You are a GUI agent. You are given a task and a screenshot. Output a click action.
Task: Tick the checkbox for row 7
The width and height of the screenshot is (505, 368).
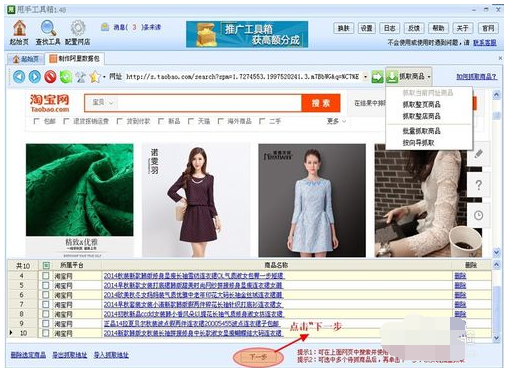(x=46, y=304)
